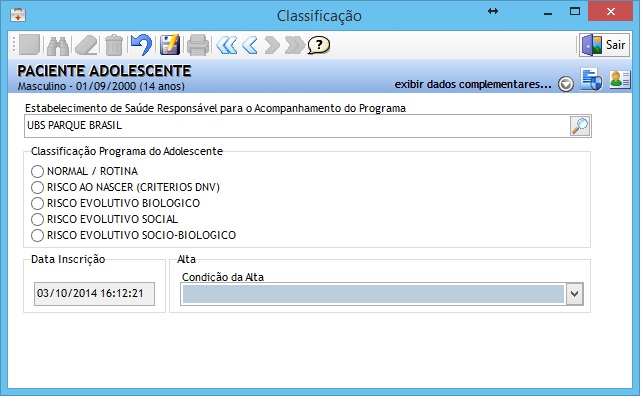Go to last record double-right arrow
This screenshot has width=643, height=396.
point(295,45)
